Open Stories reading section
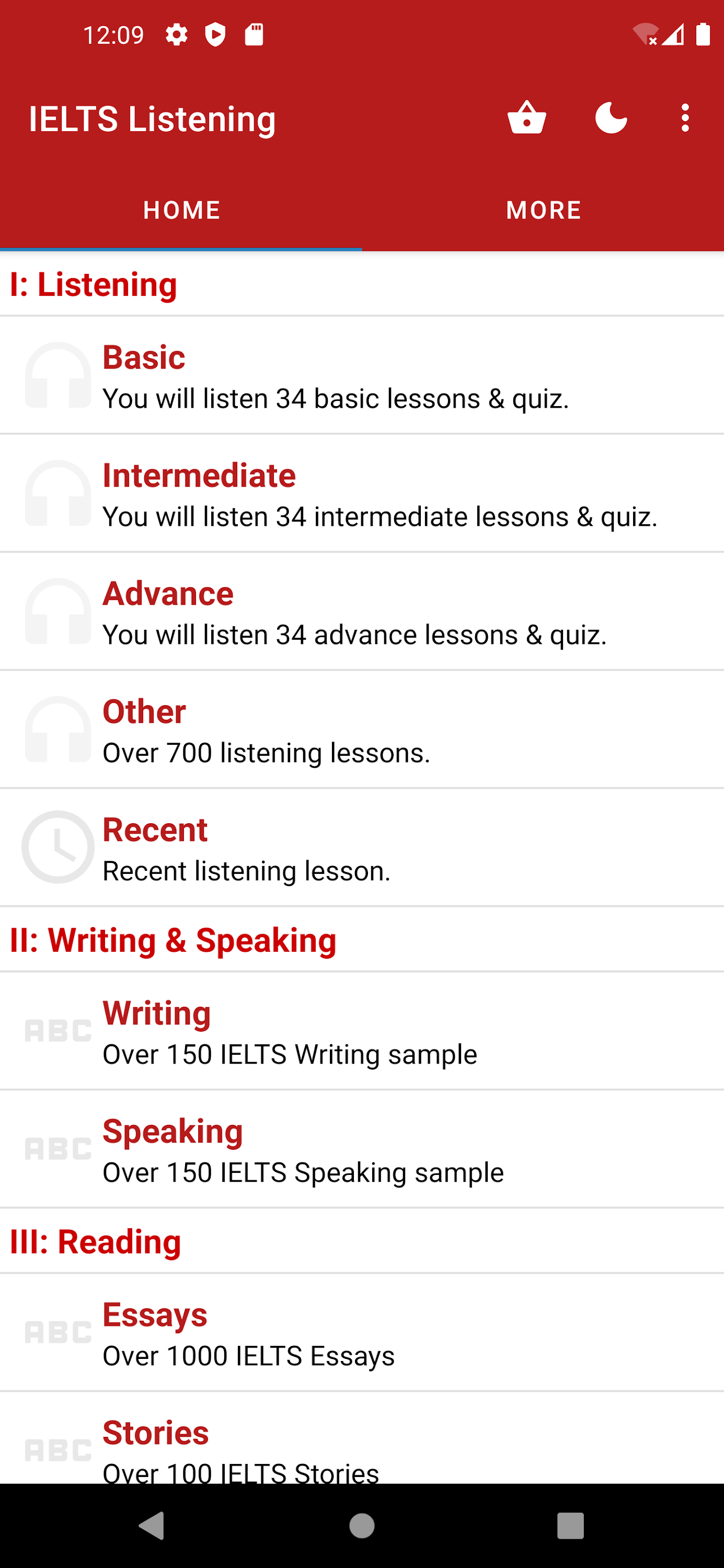Image resolution: width=724 pixels, height=1568 pixels. [156, 1433]
